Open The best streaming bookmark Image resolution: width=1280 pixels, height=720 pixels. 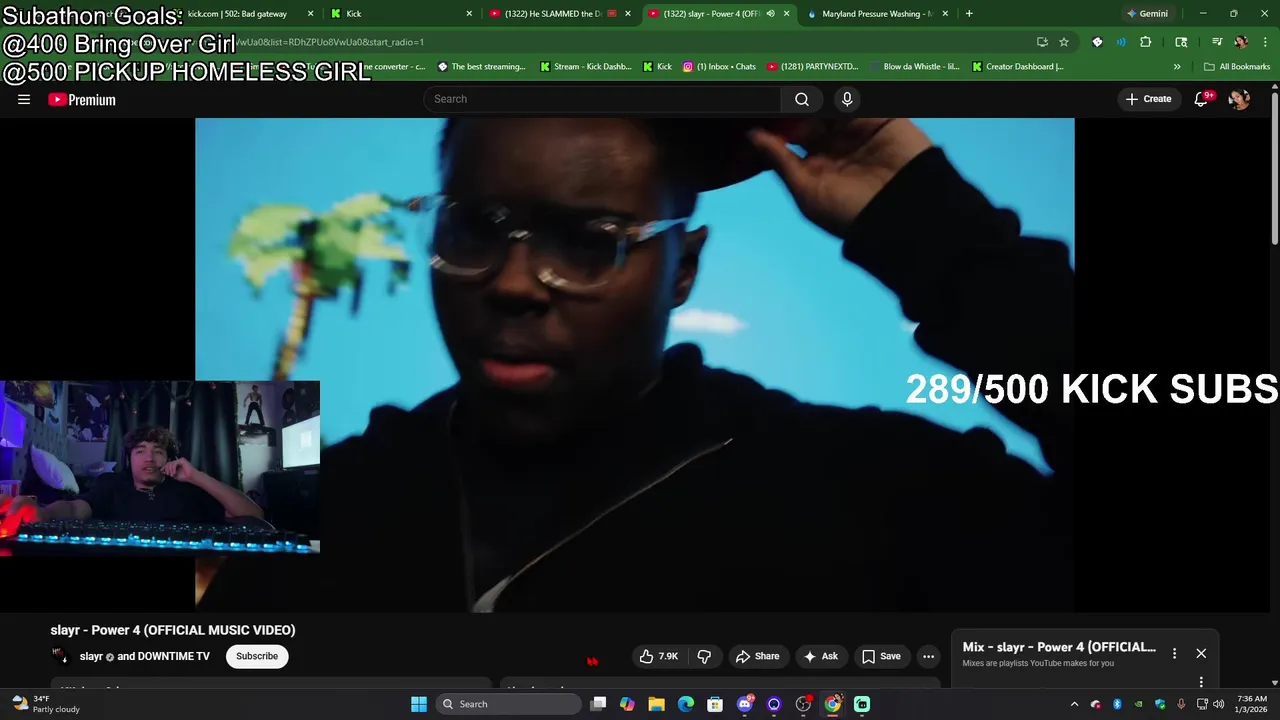(482, 67)
